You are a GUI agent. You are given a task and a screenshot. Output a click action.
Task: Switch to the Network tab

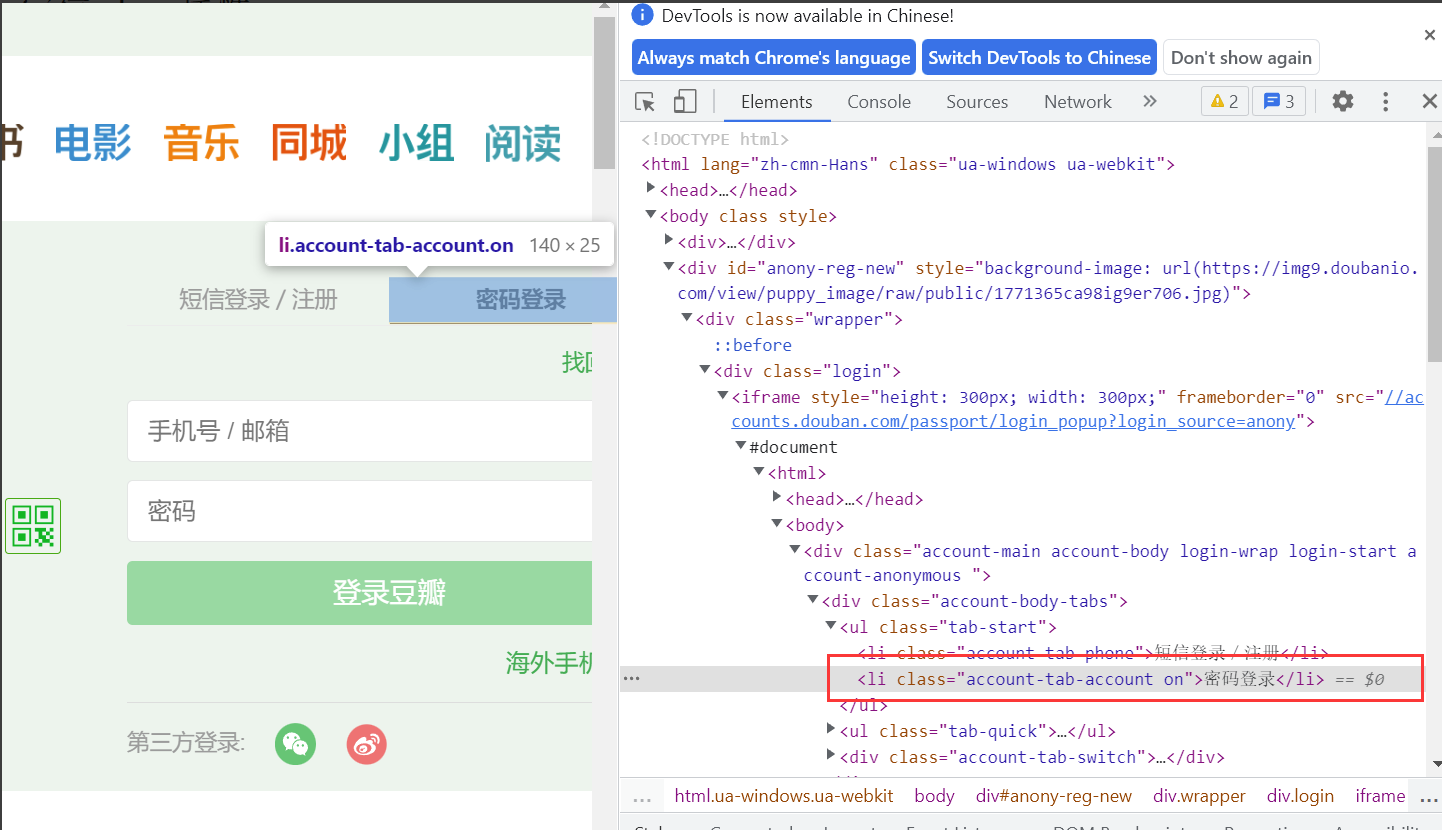pyautogui.click(x=1078, y=101)
